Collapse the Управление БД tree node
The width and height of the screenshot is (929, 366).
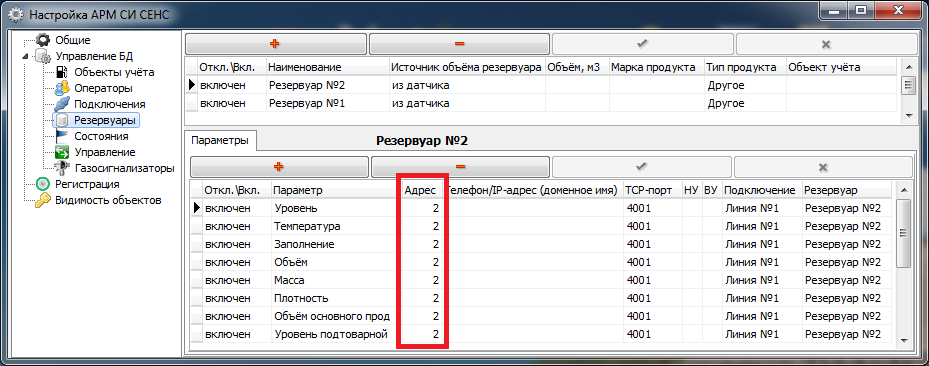coord(25,57)
